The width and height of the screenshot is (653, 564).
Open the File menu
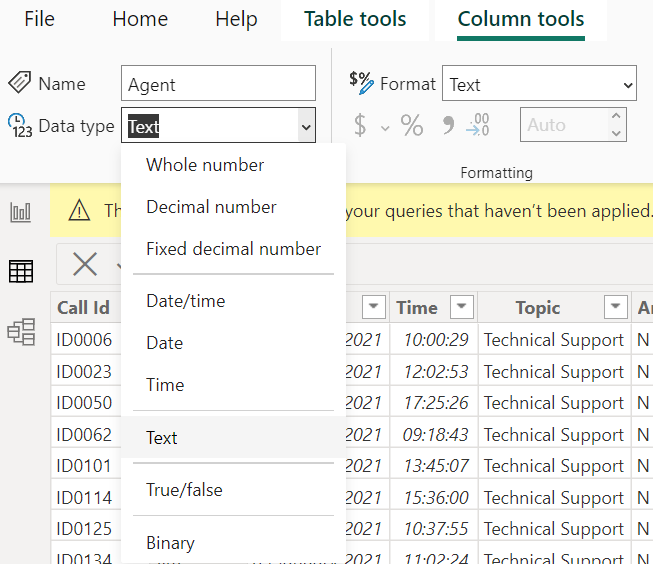39,19
